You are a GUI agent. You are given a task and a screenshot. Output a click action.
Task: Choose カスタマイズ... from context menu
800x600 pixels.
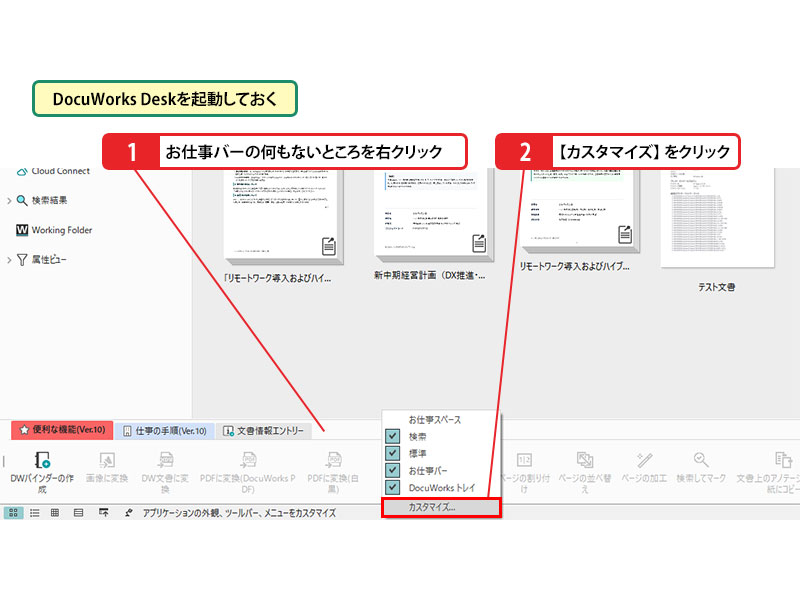441,507
